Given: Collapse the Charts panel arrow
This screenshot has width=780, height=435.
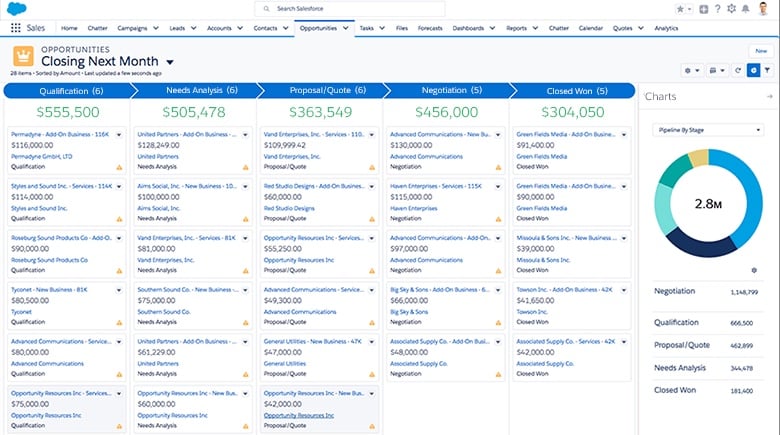Looking at the screenshot, I should click(x=770, y=96).
